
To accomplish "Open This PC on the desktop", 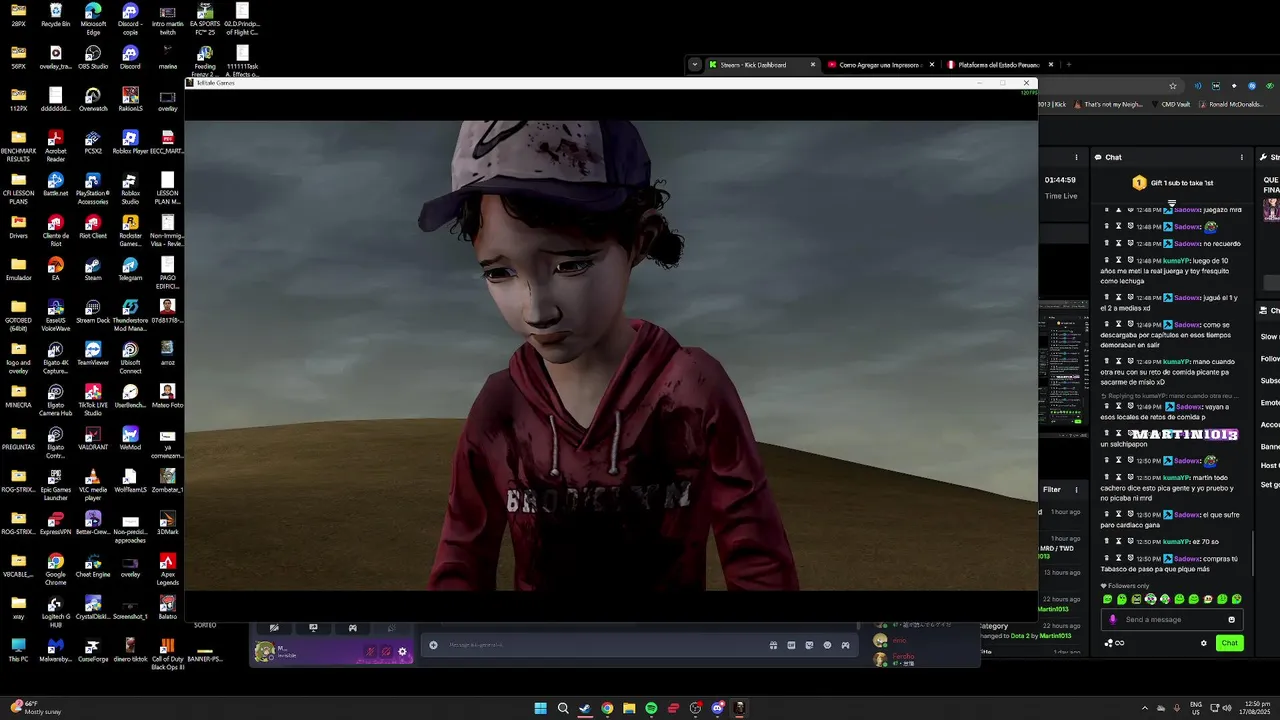I will [x=19, y=650].
